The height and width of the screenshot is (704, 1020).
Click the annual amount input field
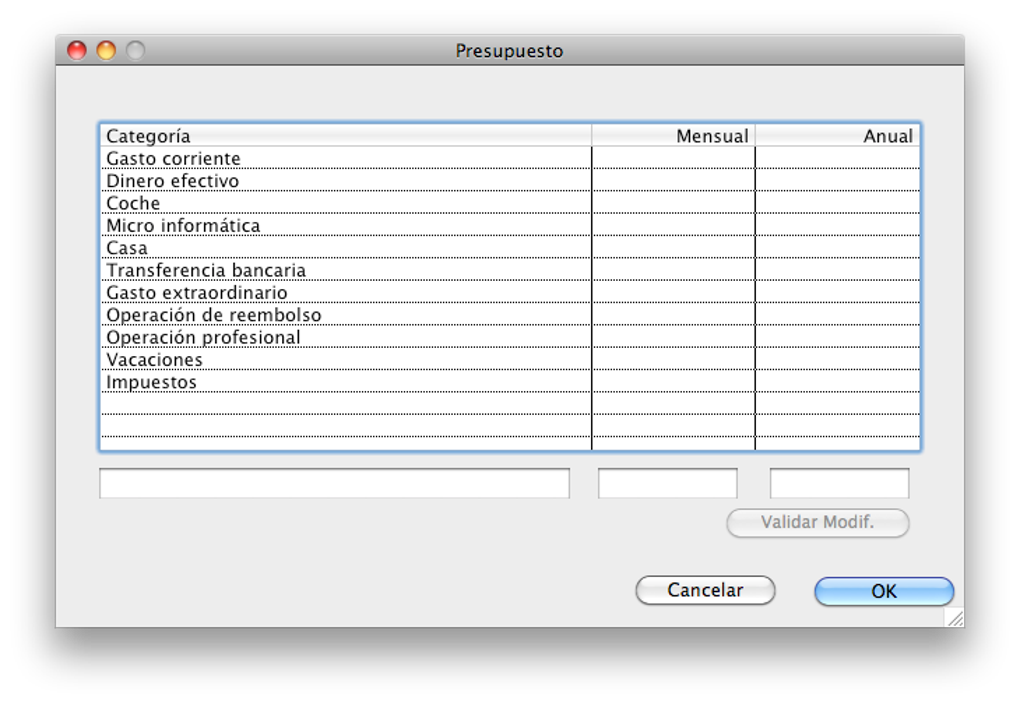click(838, 482)
